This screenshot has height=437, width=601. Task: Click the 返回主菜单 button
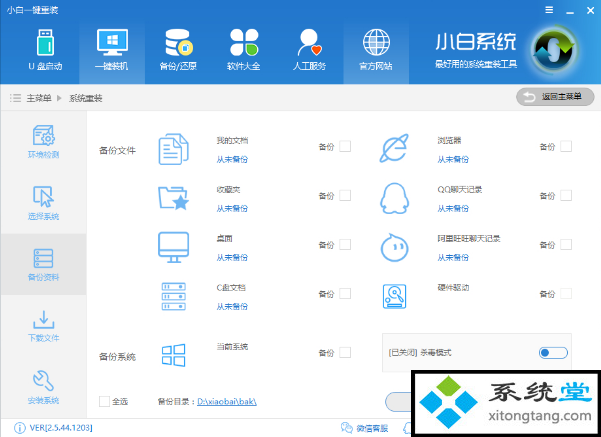pyautogui.click(x=555, y=97)
